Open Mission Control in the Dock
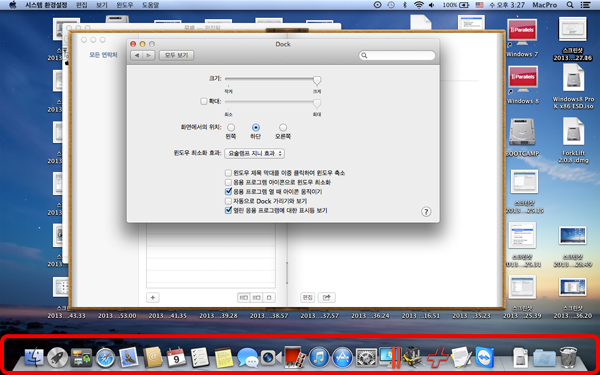600x375 pixels. (81, 358)
